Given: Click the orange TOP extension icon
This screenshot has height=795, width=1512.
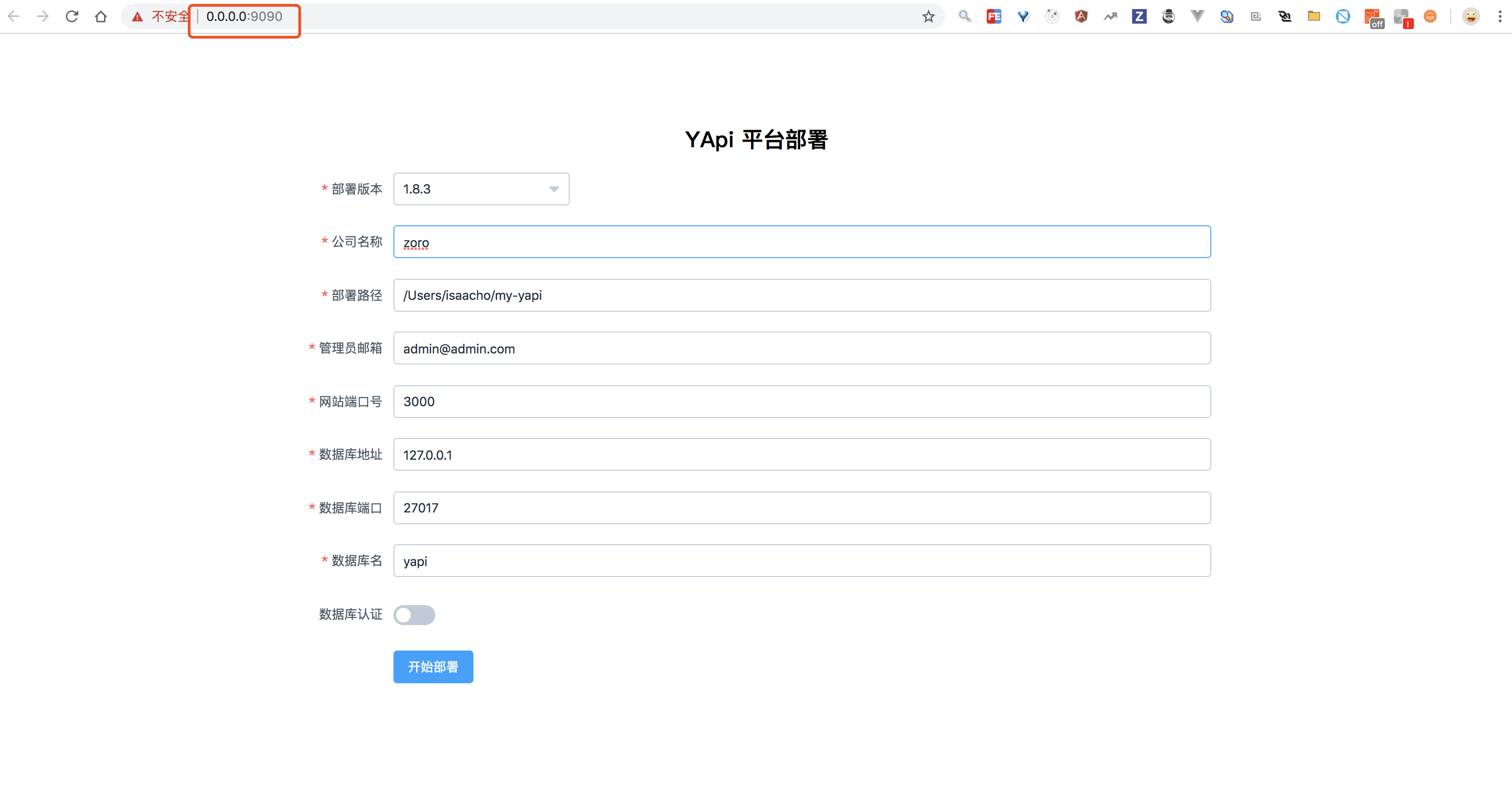Looking at the screenshot, I should tap(1430, 16).
